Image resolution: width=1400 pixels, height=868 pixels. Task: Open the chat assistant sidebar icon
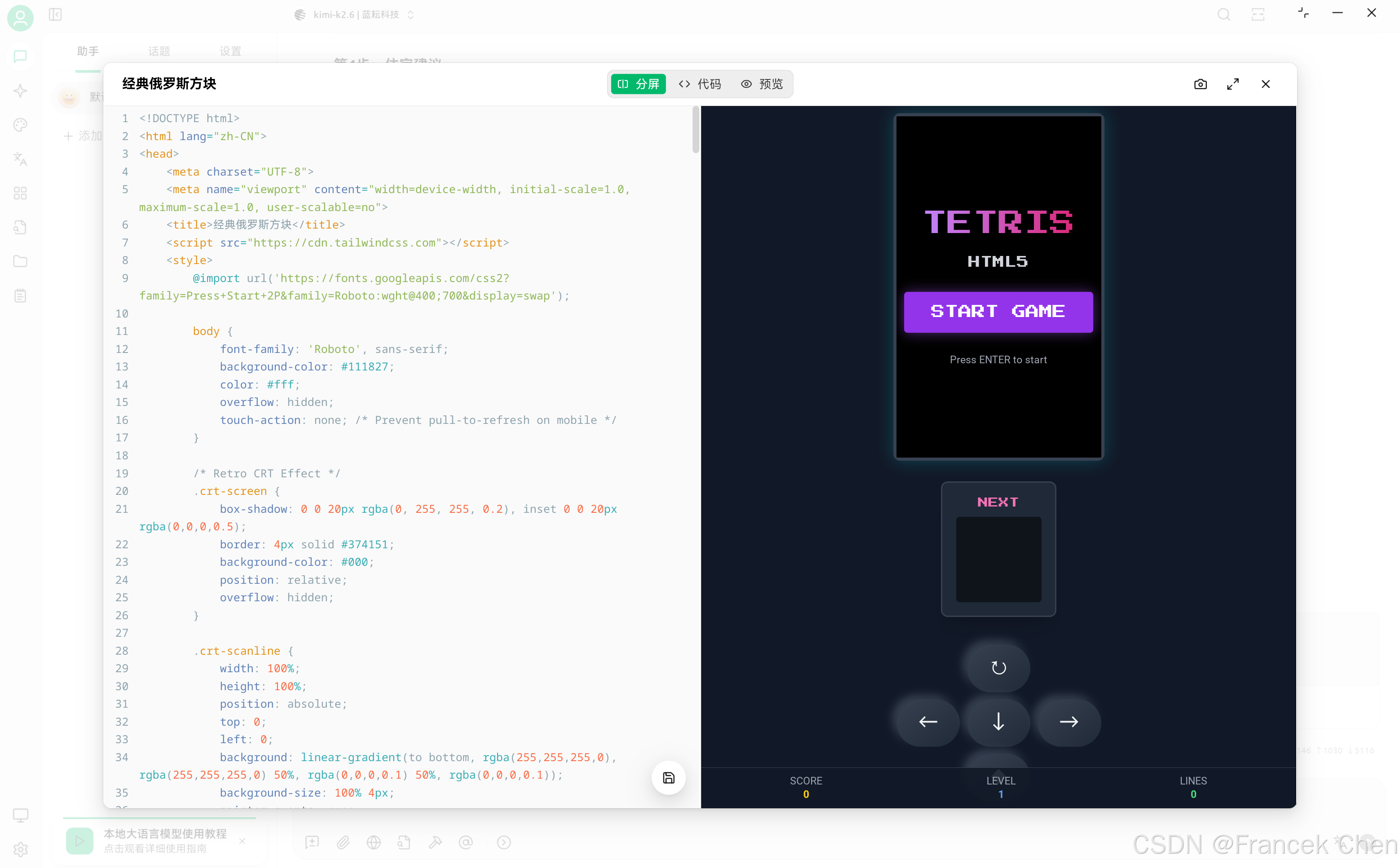pyautogui.click(x=20, y=56)
